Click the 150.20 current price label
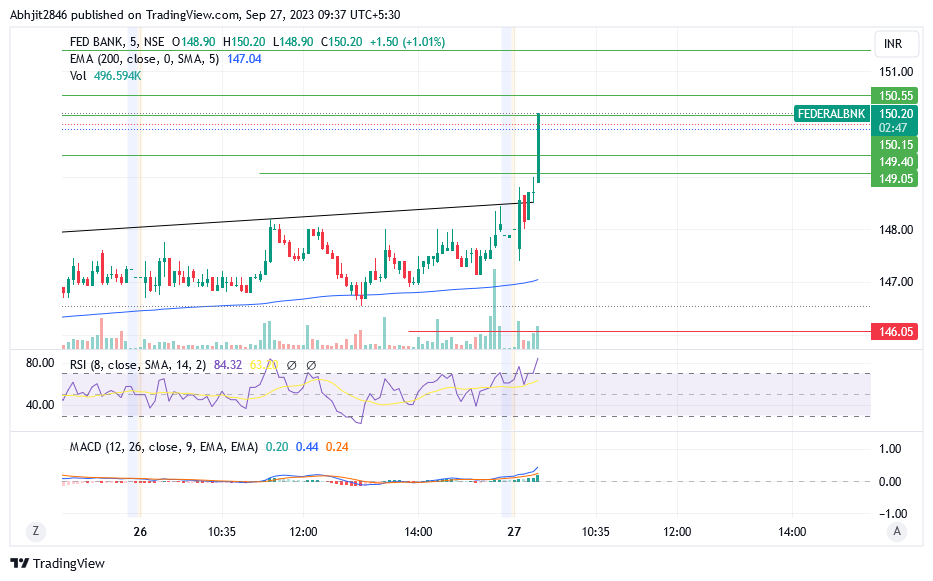 (896, 113)
